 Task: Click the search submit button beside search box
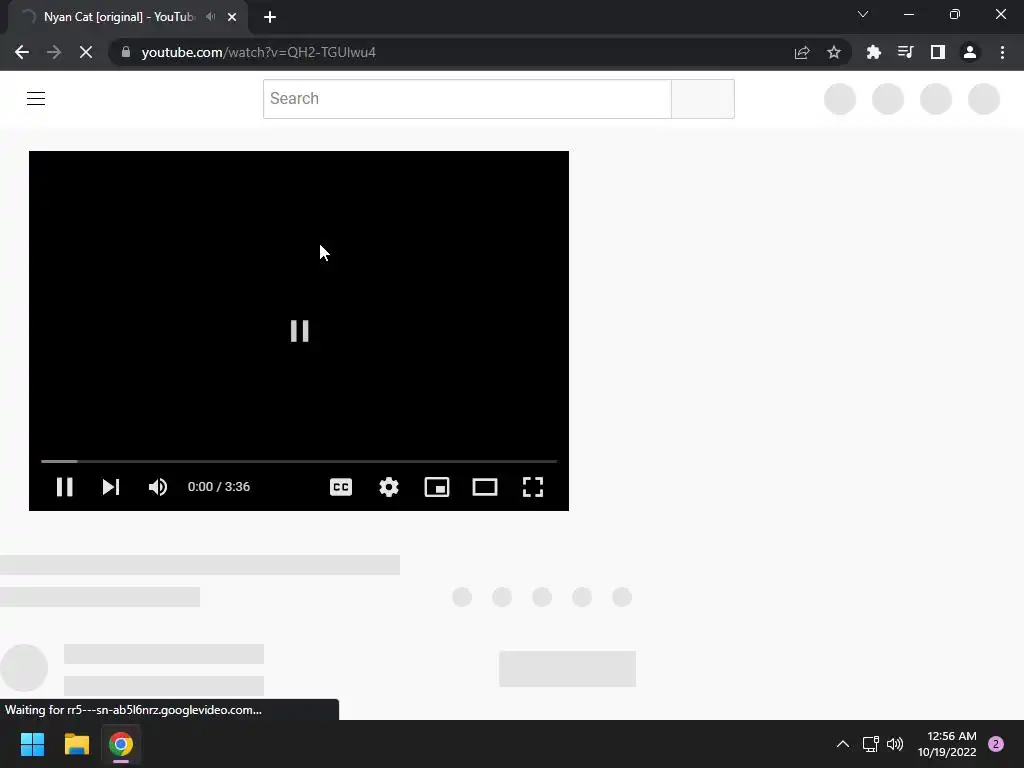point(703,99)
